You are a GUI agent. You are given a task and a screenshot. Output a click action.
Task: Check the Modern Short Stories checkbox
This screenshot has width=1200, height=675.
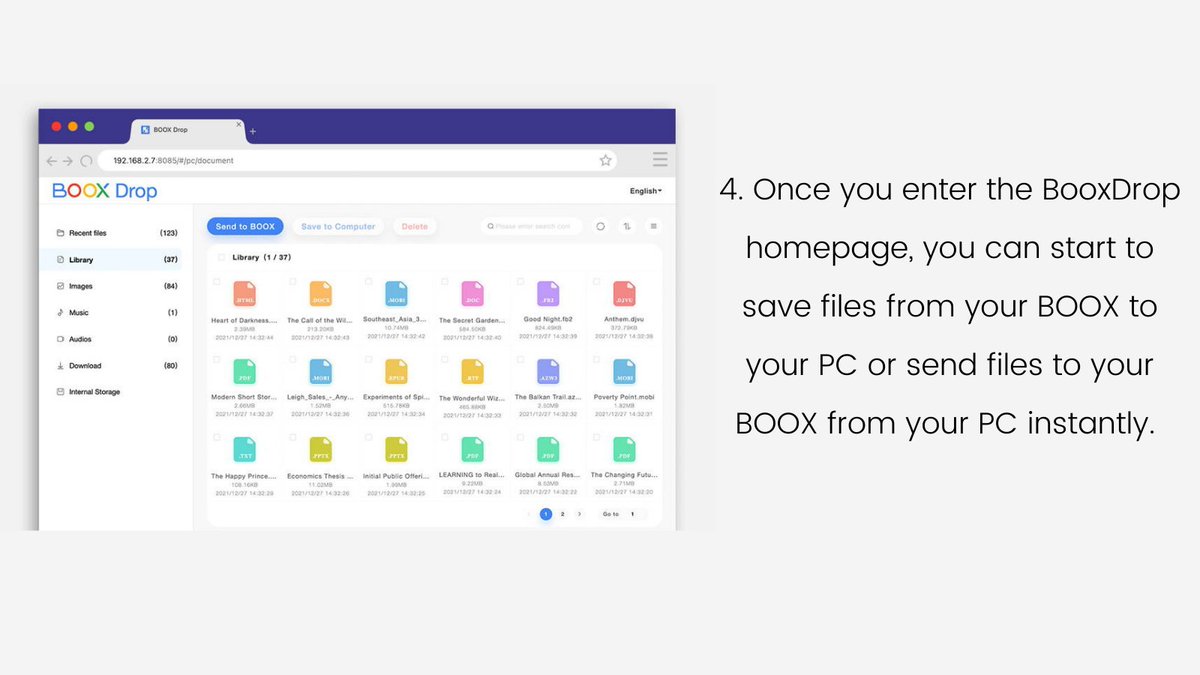pyautogui.click(x=218, y=360)
